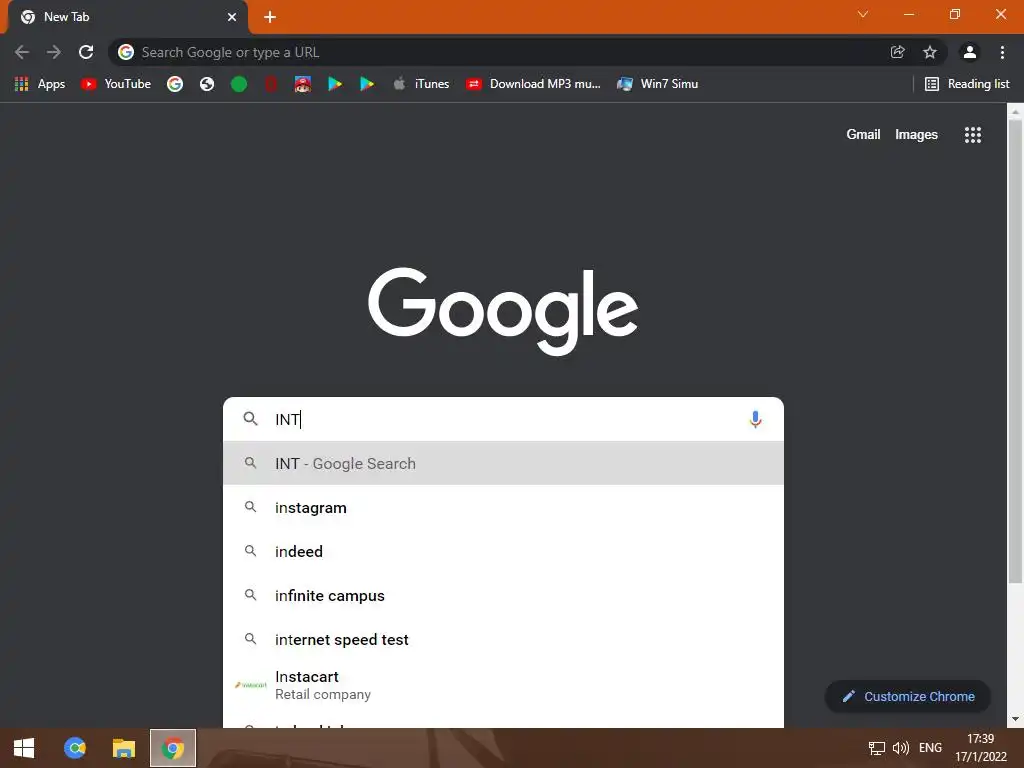Choose the infinite campus suggestion
Viewport: 1024px width, 768px height.
click(x=504, y=596)
